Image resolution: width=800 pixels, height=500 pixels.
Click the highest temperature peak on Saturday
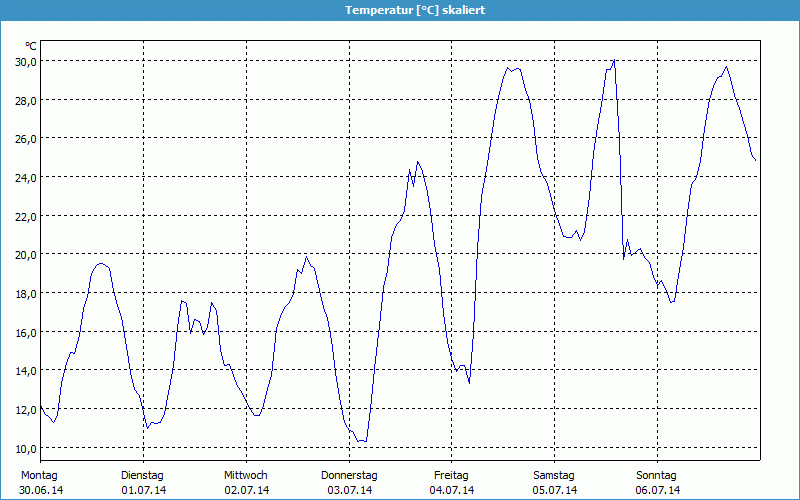pos(614,61)
